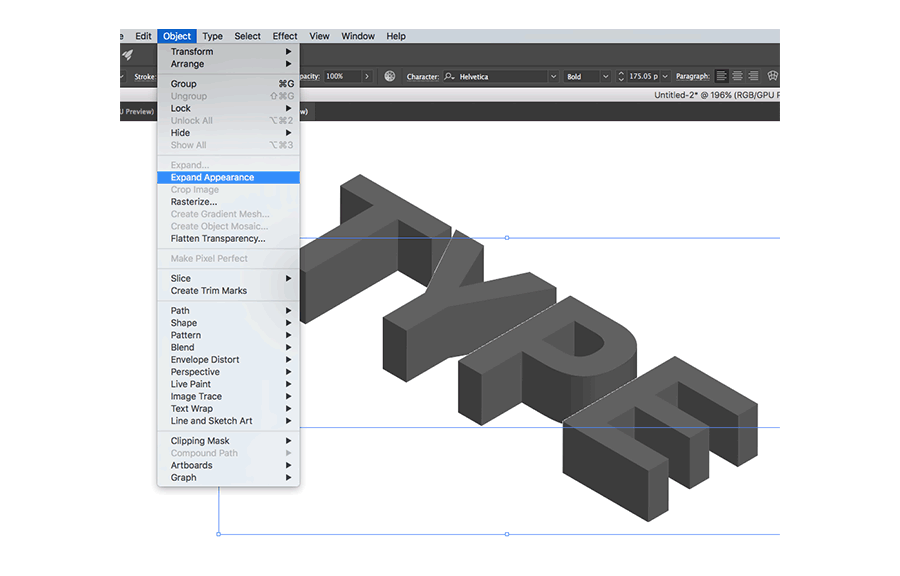This screenshot has width=900, height=576.
Task: Close the open Object menu
Action: point(177,36)
